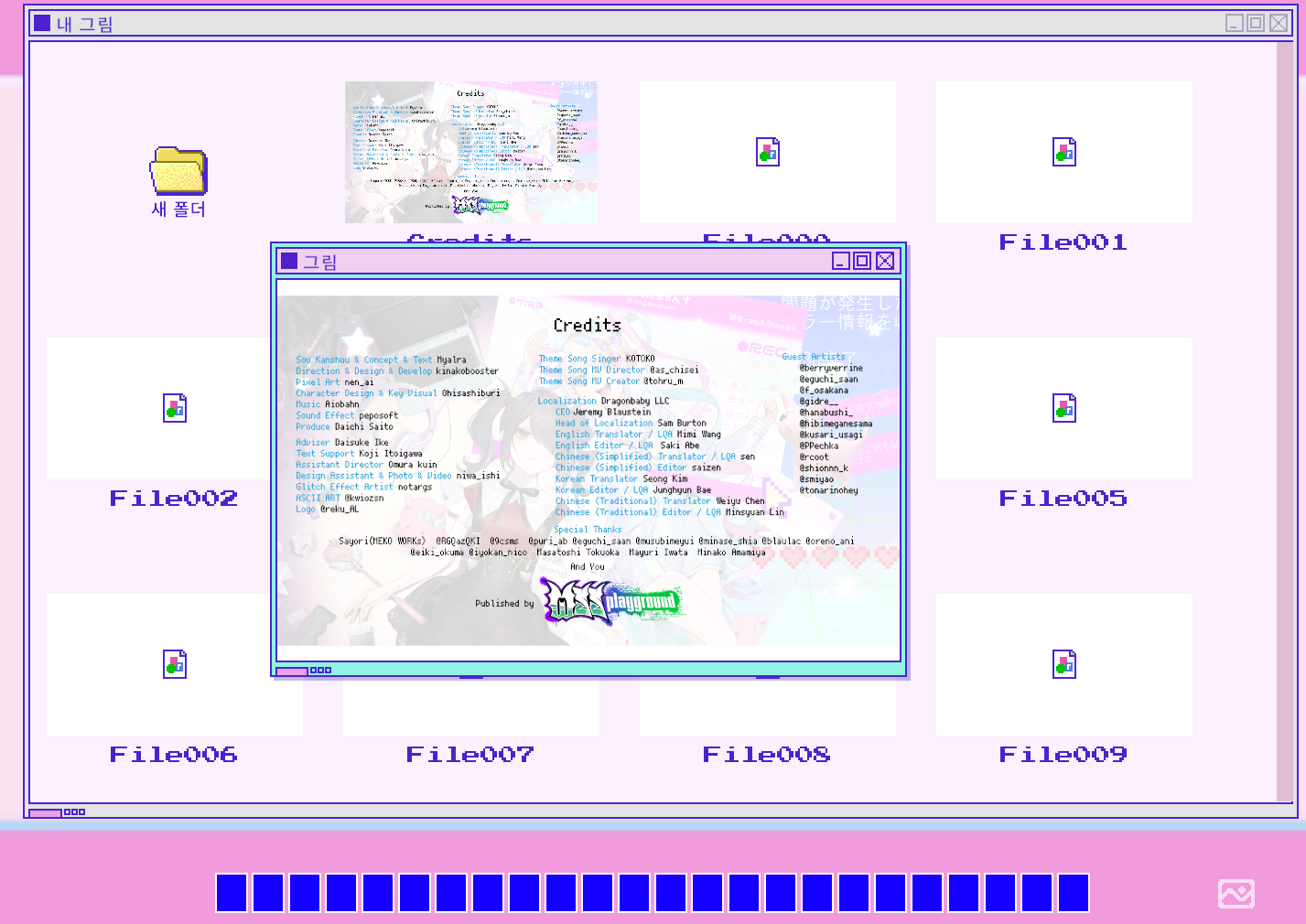Close the 그림 image viewer window

point(885,261)
